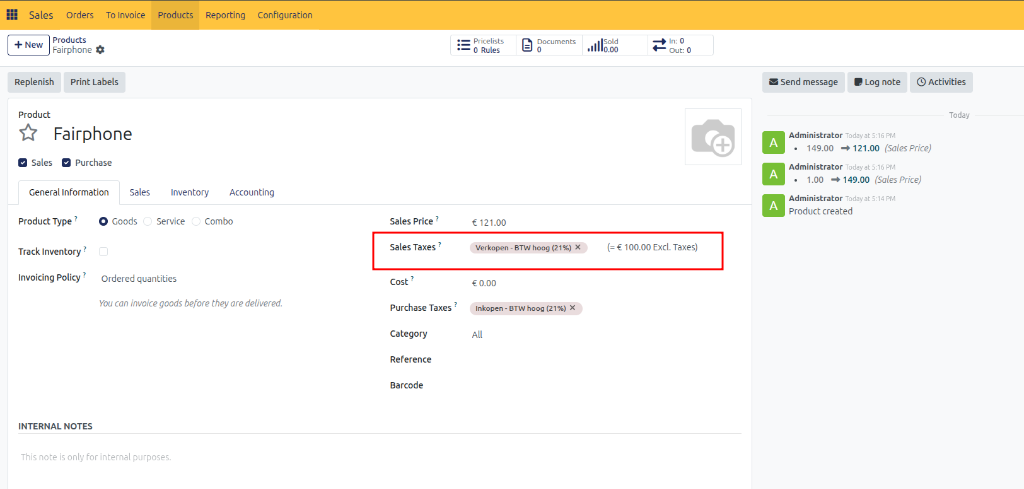Go back to Products breadcrumb
The width and height of the screenshot is (1024, 489).
69,40
